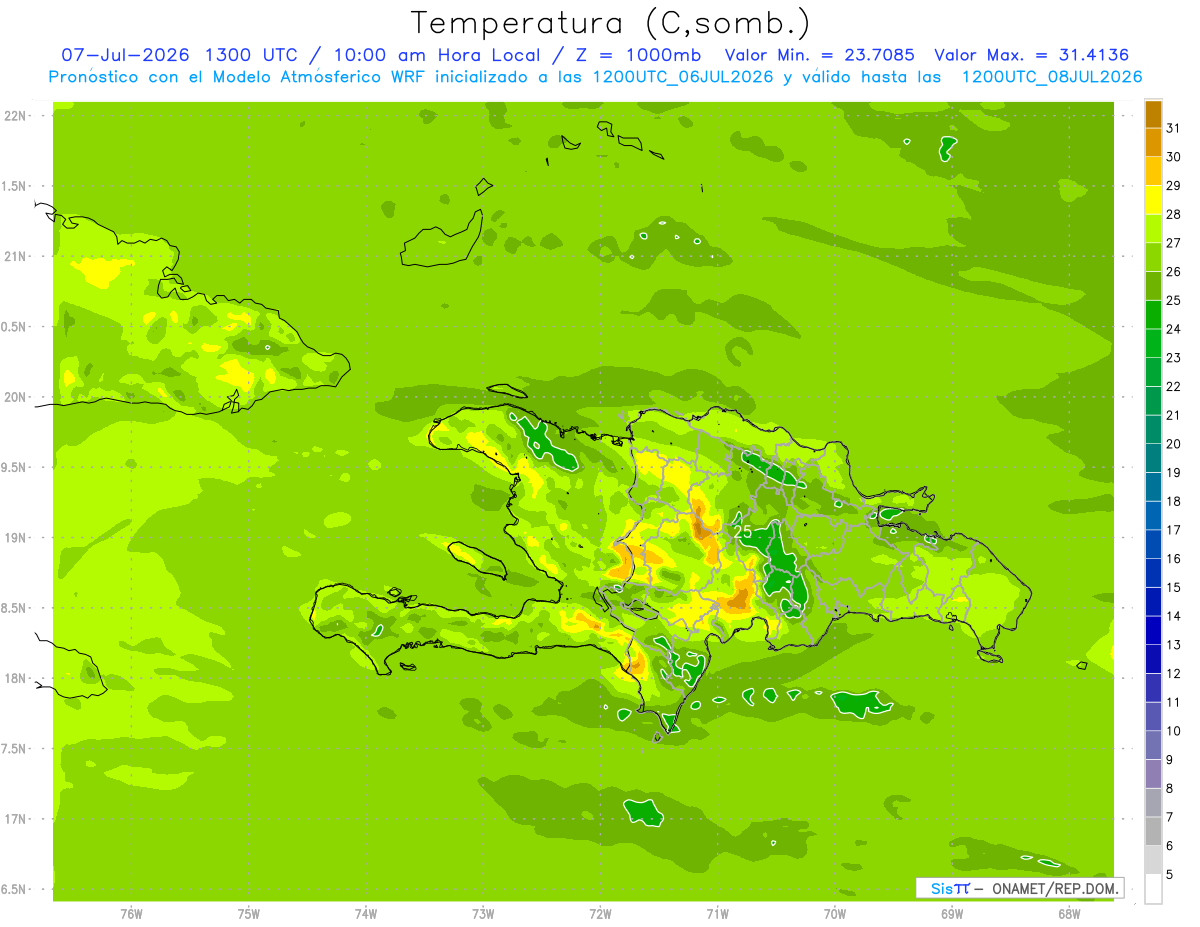The image size is (1200, 927).
Task: Click the "20N" latitude label
Action: [x=16, y=397]
